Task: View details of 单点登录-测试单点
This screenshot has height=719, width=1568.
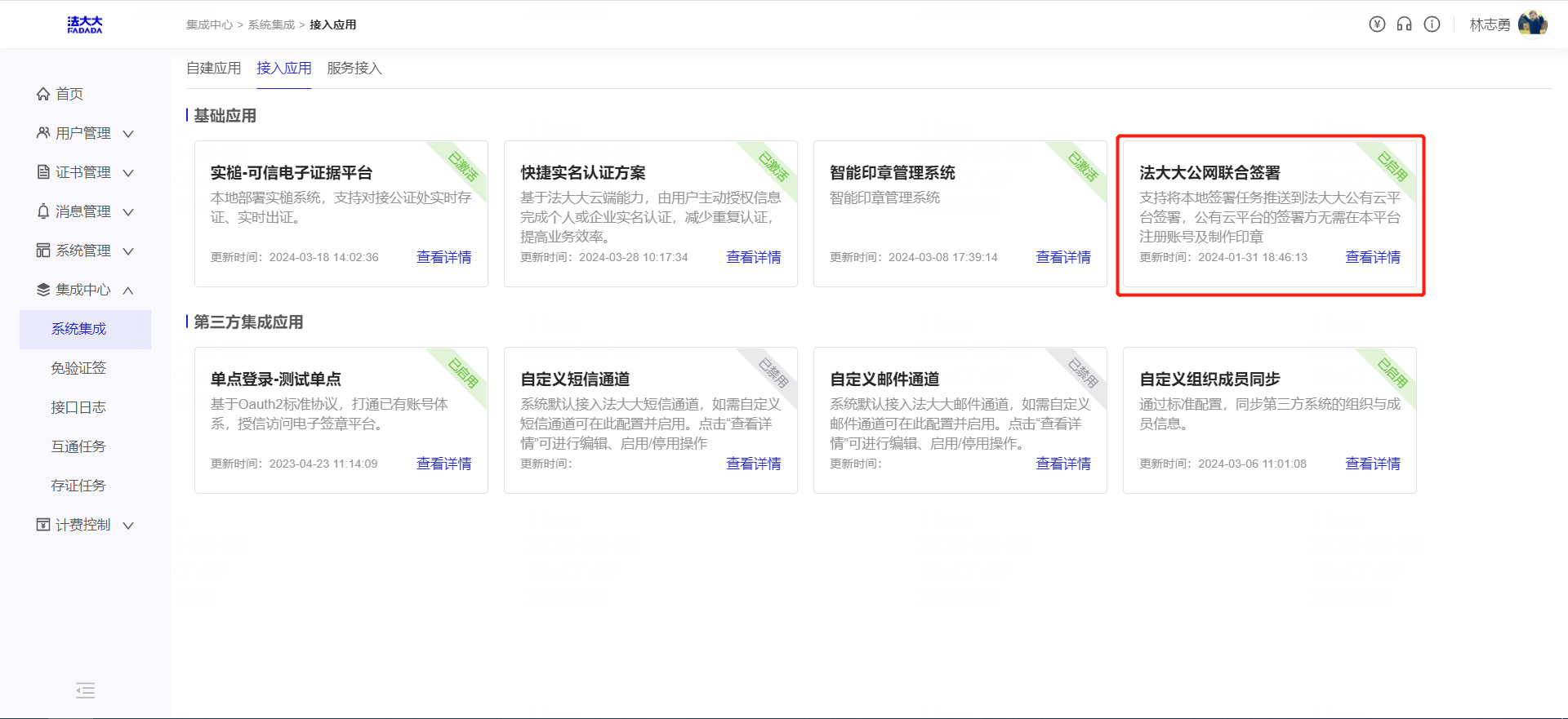Action: pos(444,464)
